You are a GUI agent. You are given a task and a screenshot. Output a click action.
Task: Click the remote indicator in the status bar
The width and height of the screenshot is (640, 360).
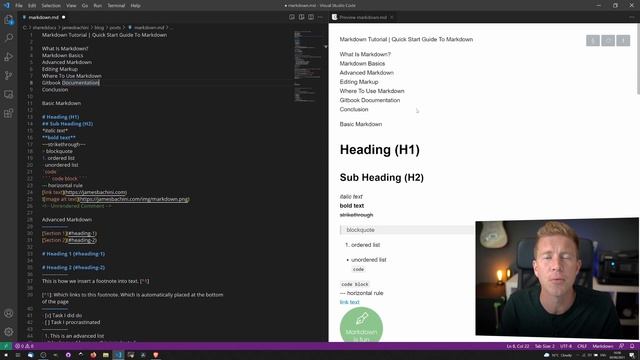(6, 346)
